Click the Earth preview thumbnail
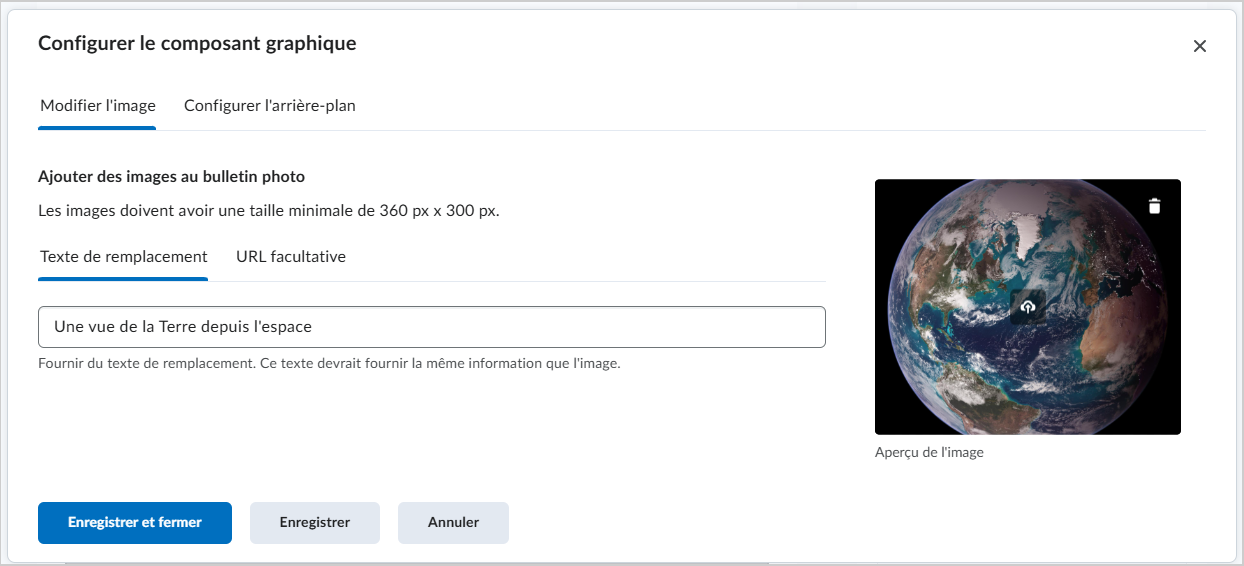Screen dimensions: 1244x566 point(1028,307)
